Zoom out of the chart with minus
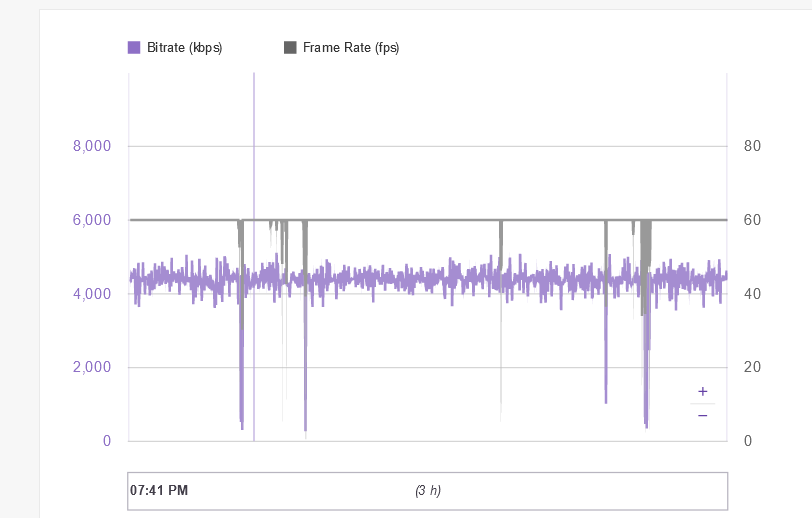812x518 pixels. [x=702, y=415]
